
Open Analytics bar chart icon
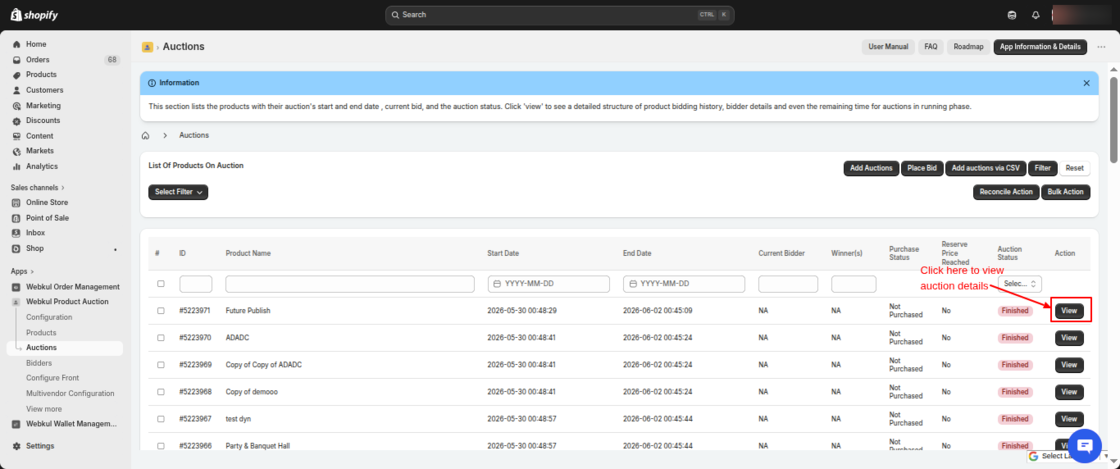tap(16, 167)
